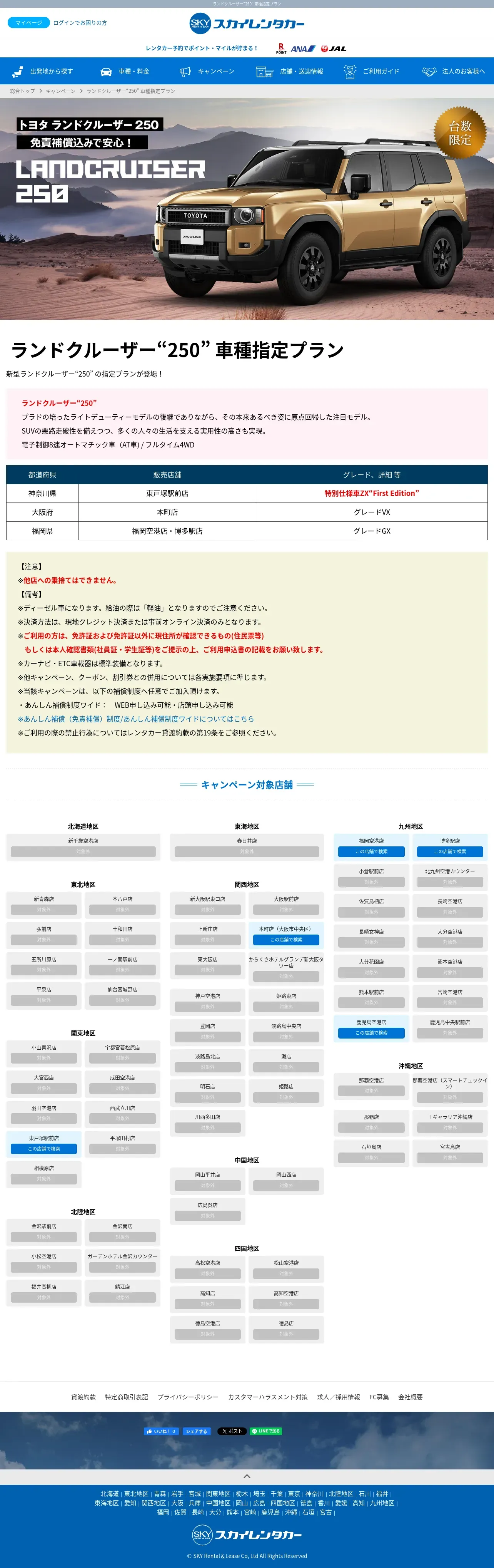
Task: Click 福岡 in the footer area list
Action: (162, 1512)
